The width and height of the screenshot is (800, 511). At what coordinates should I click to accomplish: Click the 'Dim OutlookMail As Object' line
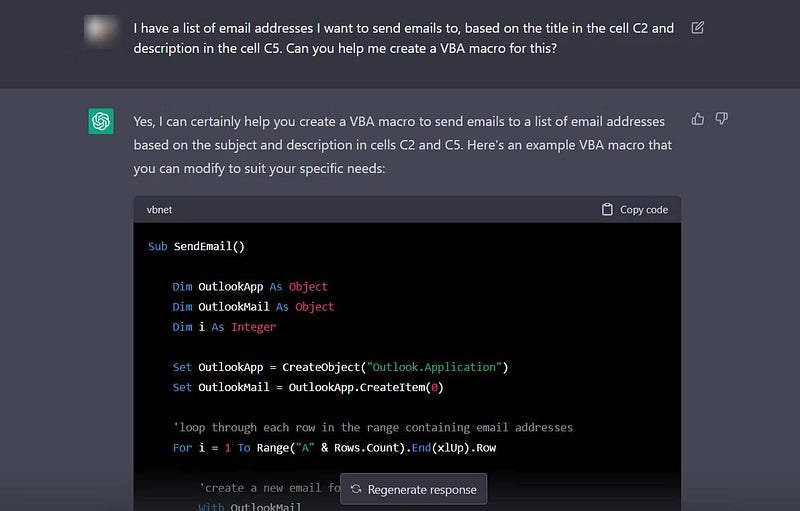253,306
